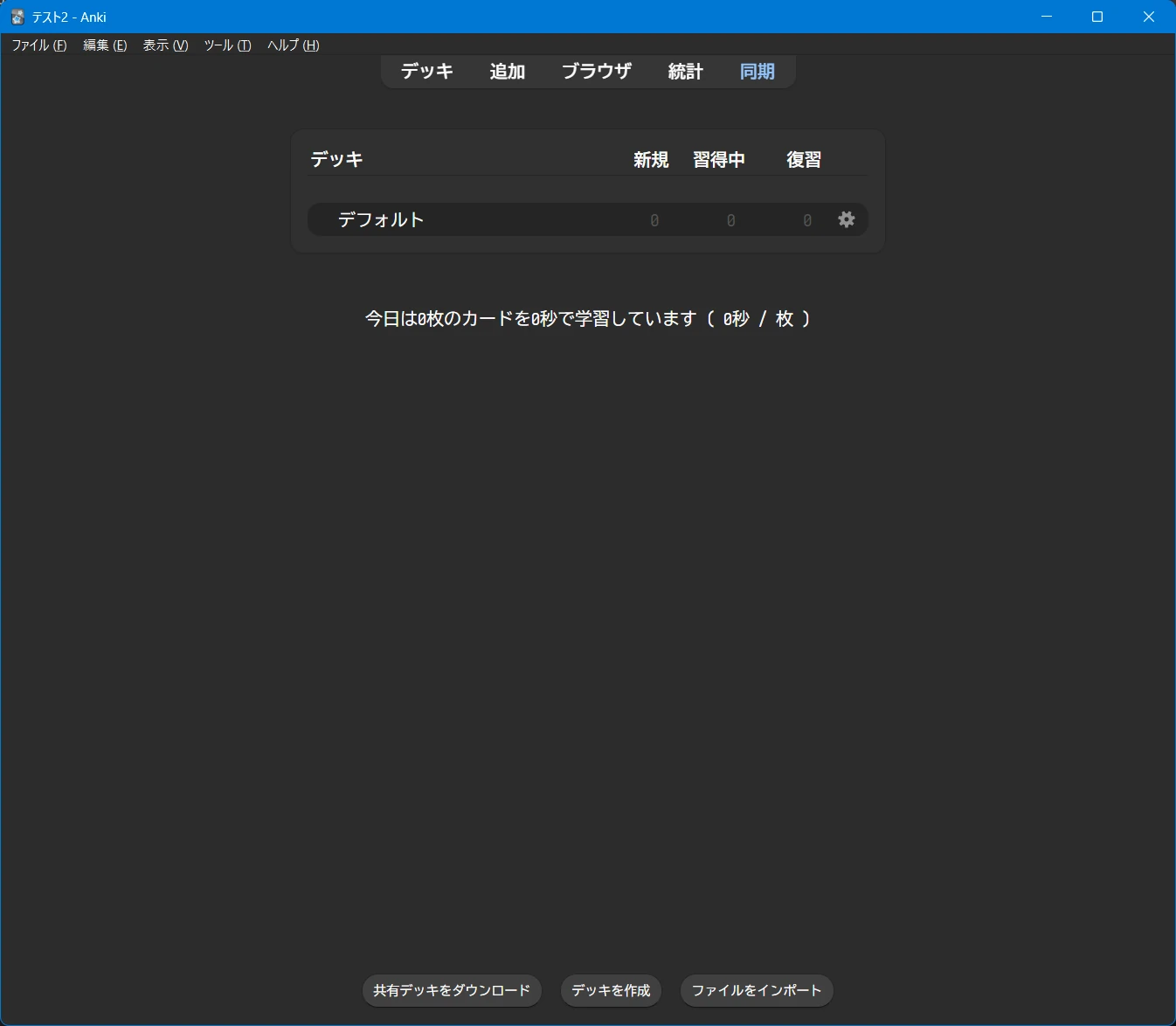
Task: Select the デフォルト deck
Action: [381, 219]
